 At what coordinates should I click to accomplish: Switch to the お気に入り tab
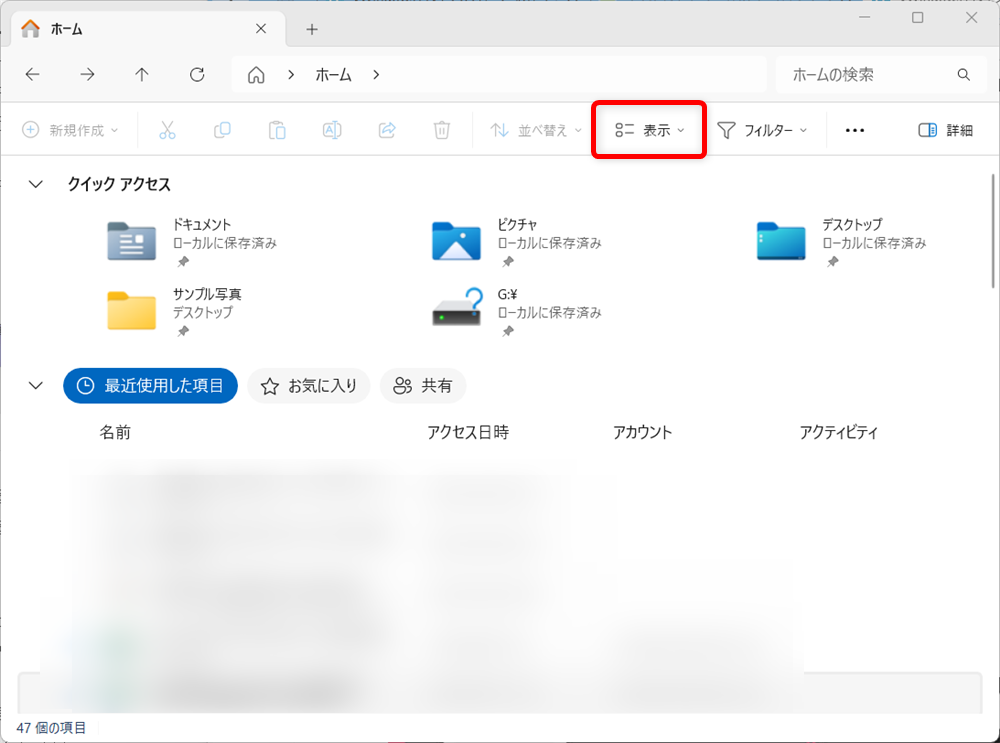[308, 386]
